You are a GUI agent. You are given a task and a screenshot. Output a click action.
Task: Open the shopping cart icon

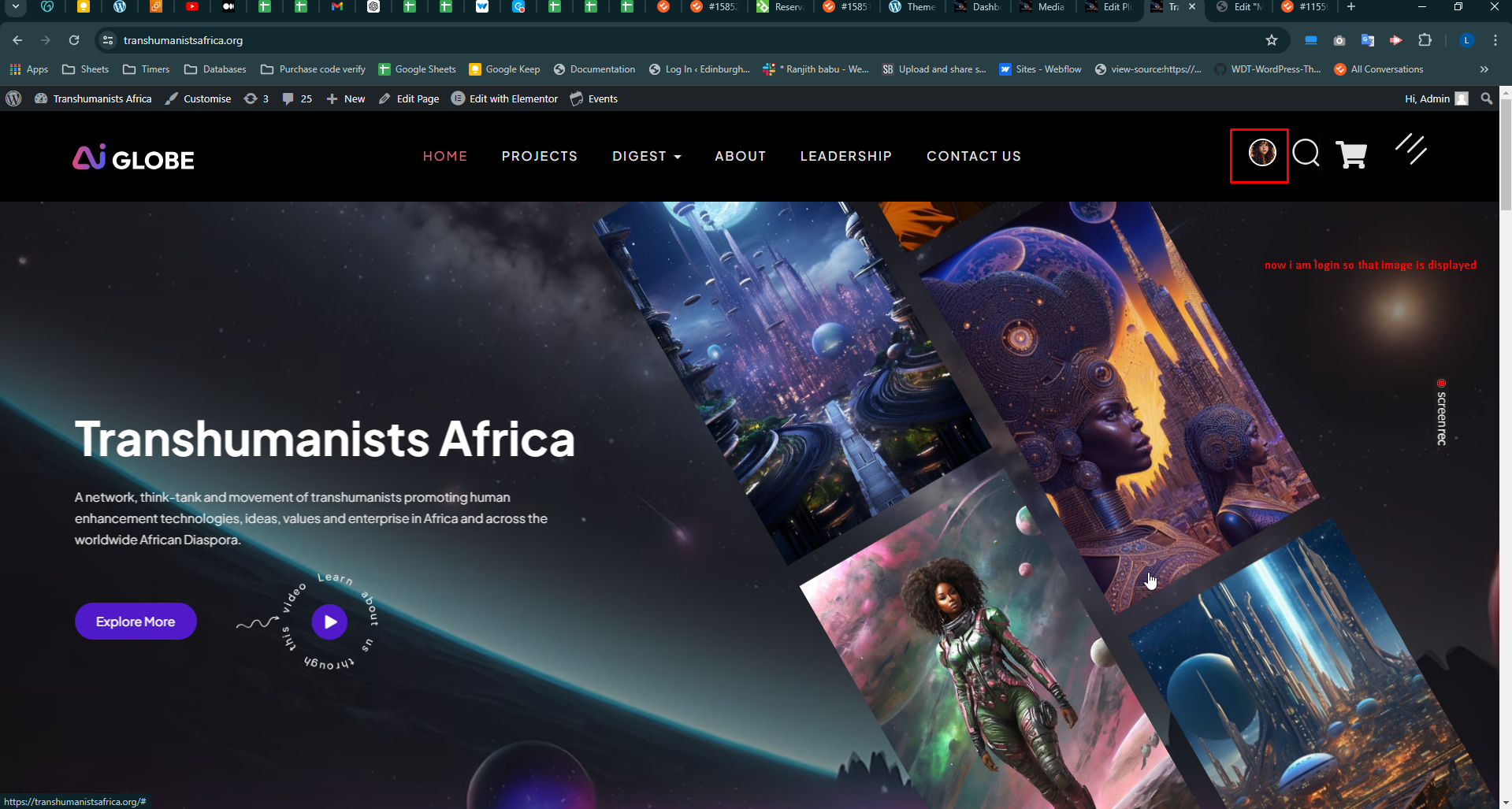tap(1351, 154)
